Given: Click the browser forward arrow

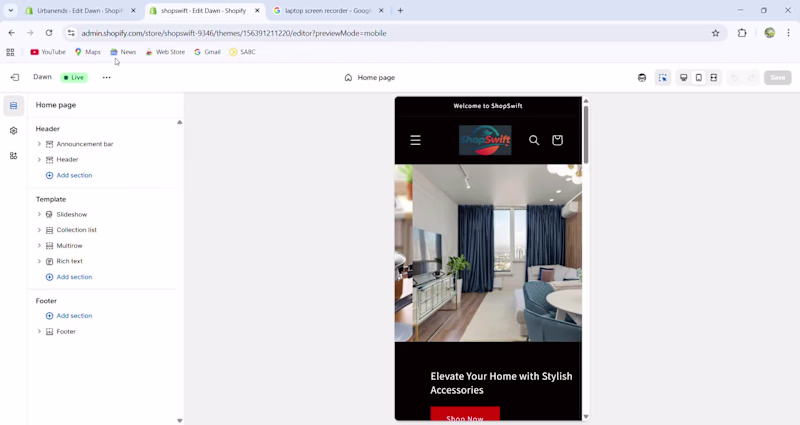Looking at the screenshot, I should tap(30, 33).
